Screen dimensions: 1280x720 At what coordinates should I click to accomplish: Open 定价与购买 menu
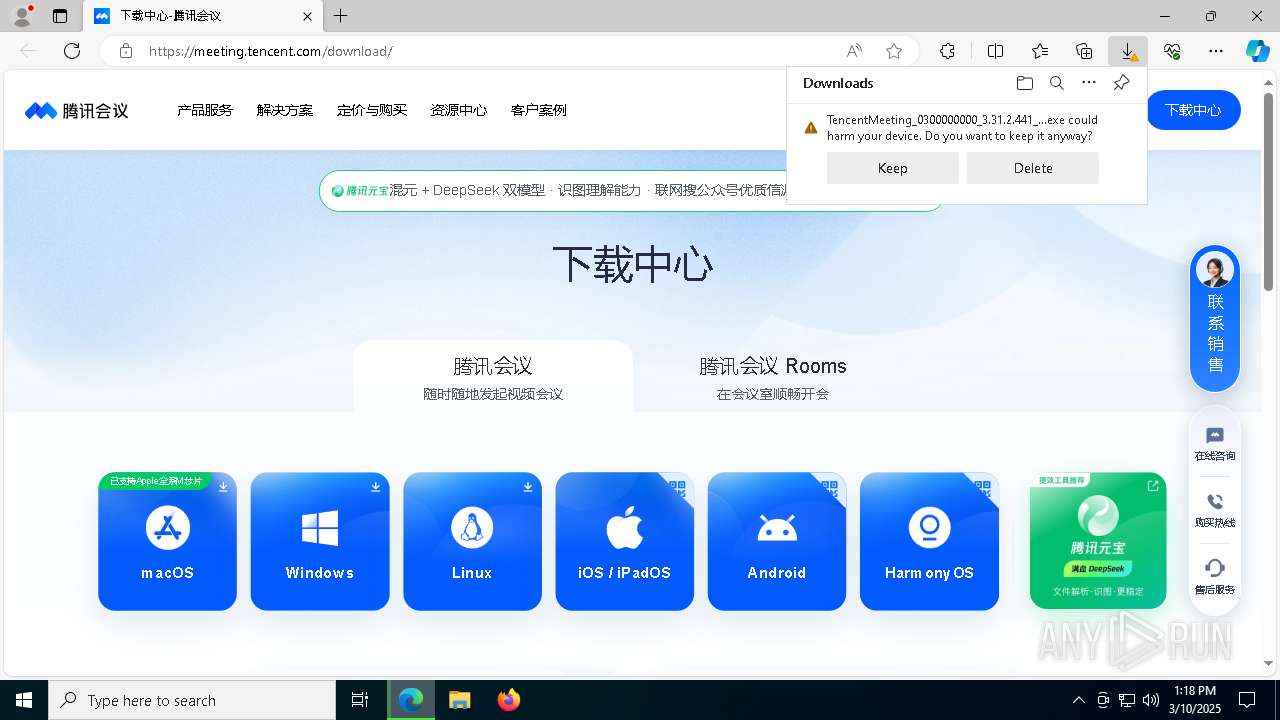coord(372,110)
